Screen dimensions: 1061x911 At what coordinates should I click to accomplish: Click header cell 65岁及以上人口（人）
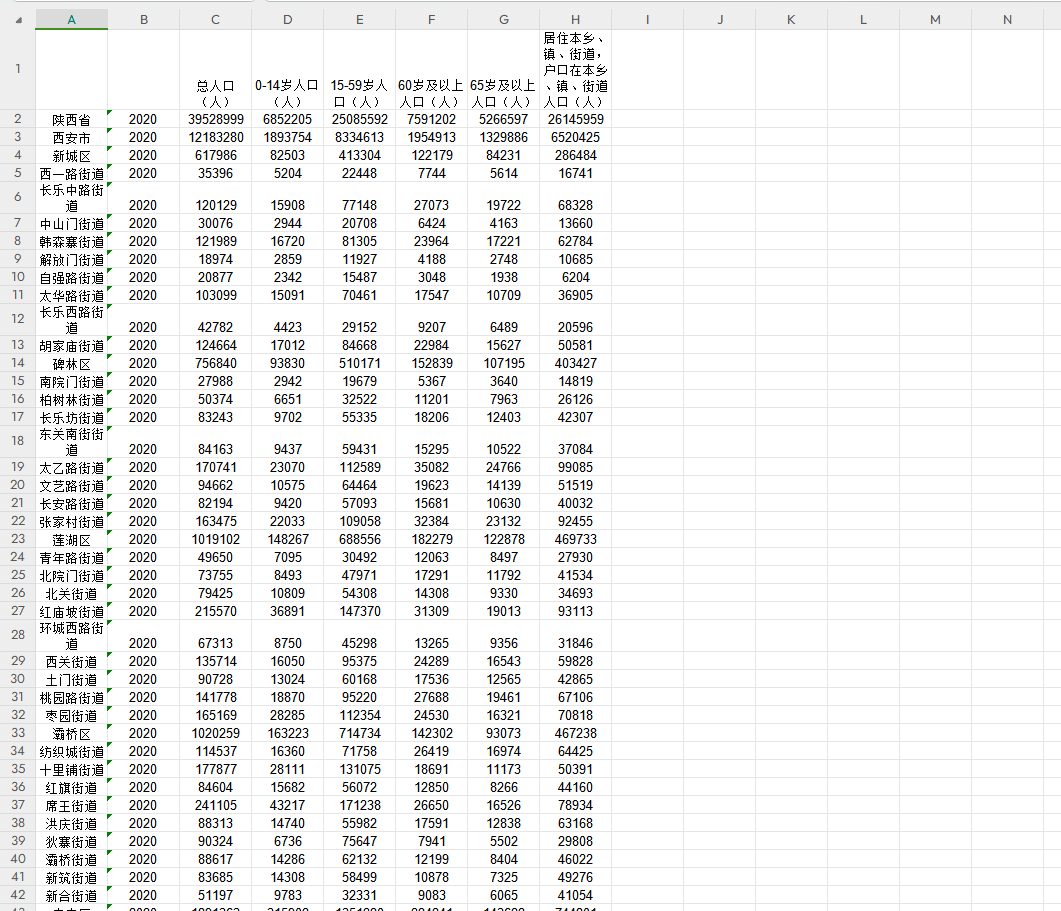[503, 70]
